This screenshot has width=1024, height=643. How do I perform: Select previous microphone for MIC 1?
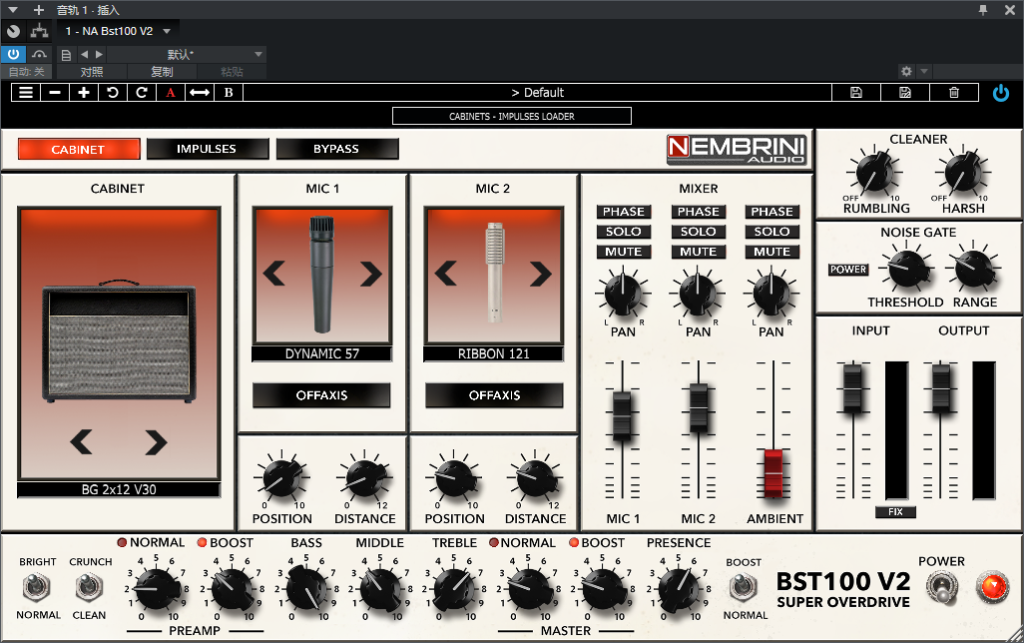pyautogui.click(x=274, y=274)
